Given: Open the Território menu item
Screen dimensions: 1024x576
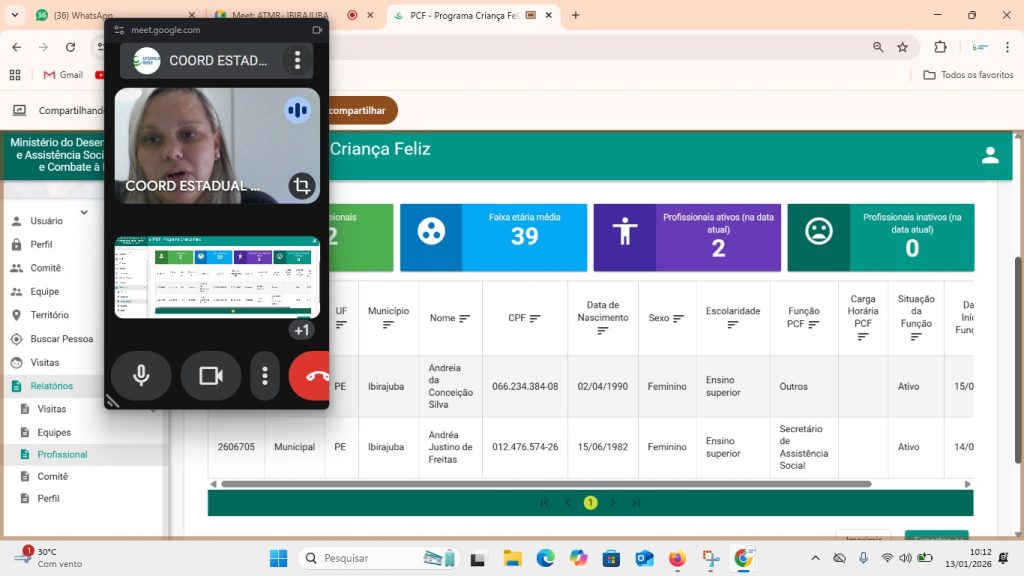Looking at the screenshot, I should tap(50, 315).
